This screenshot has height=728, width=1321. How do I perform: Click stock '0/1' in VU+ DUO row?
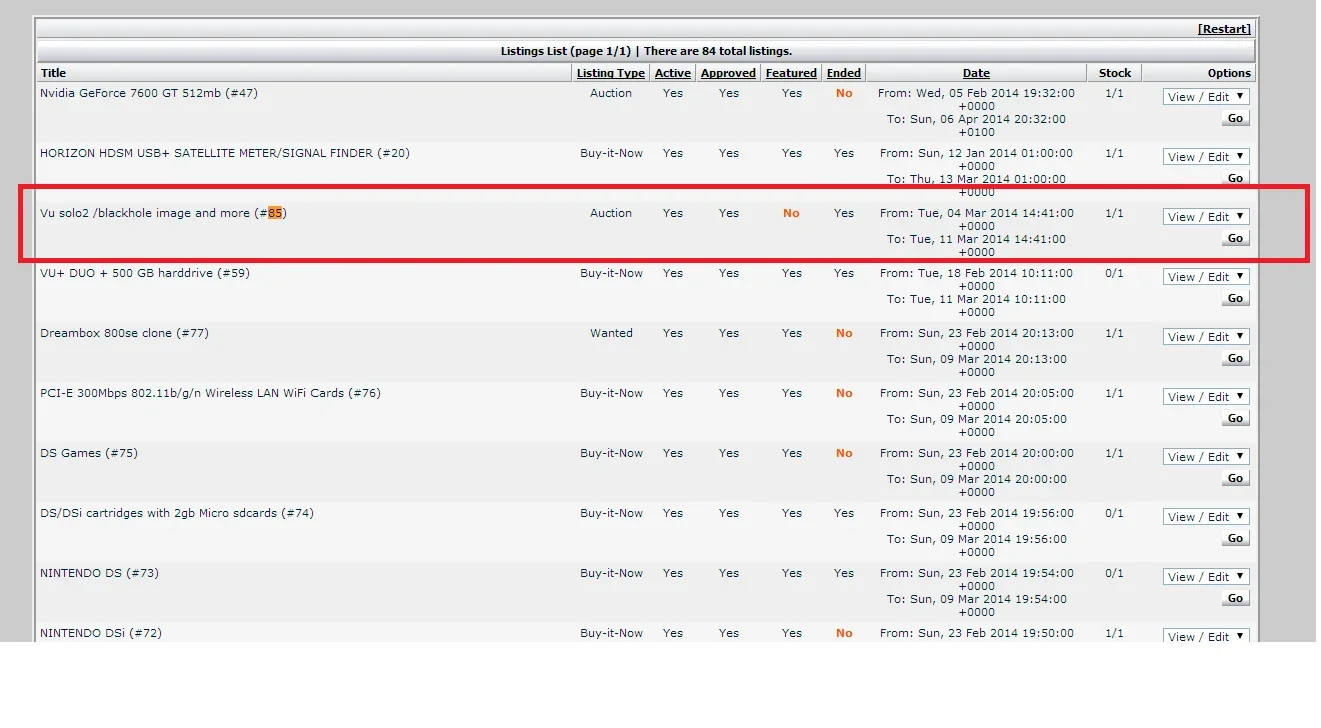[x=1114, y=273]
